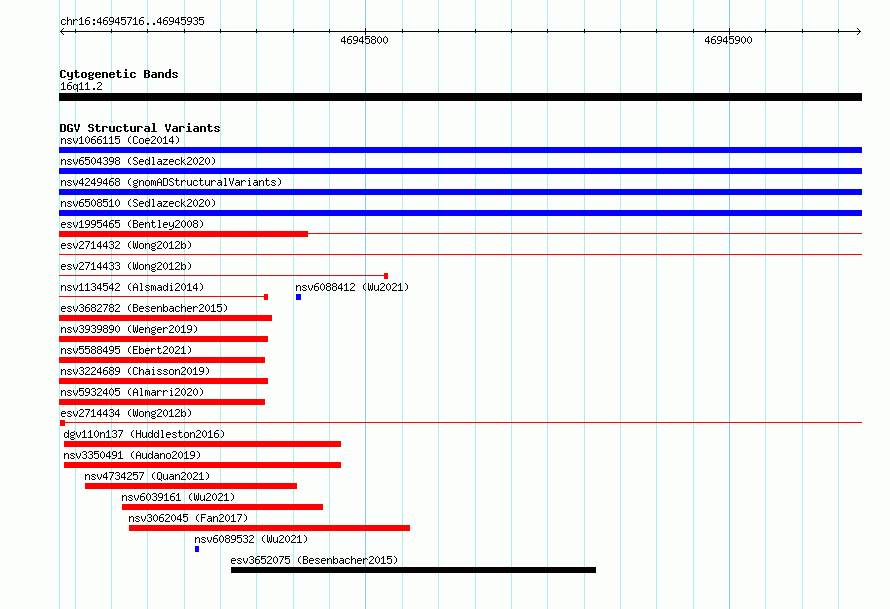
Task: Select the nsv3224689 (Chaisson2019) red bar
Action: 163,381
